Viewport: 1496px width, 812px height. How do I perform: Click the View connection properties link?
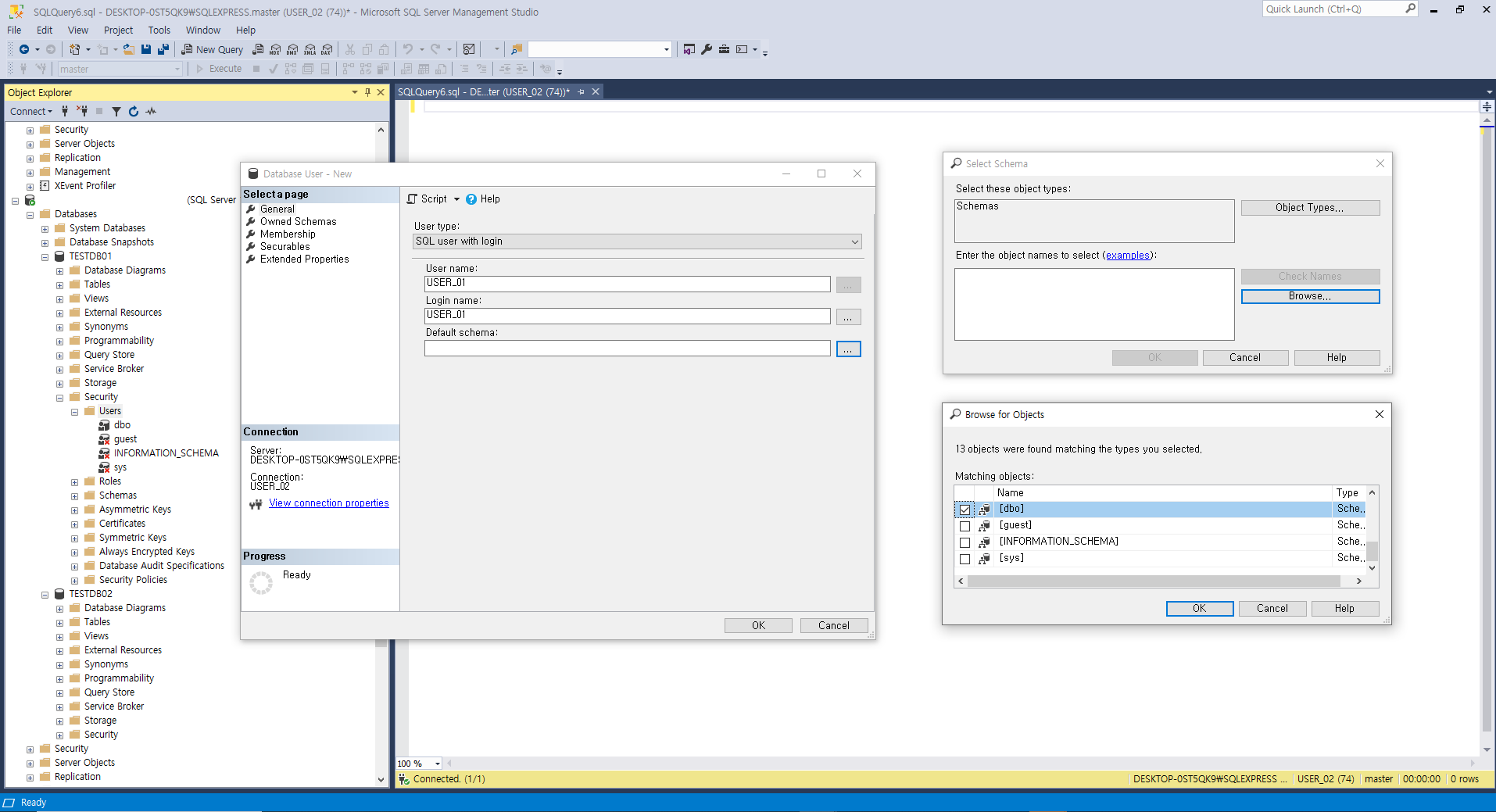pyautogui.click(x=329, y=503)
